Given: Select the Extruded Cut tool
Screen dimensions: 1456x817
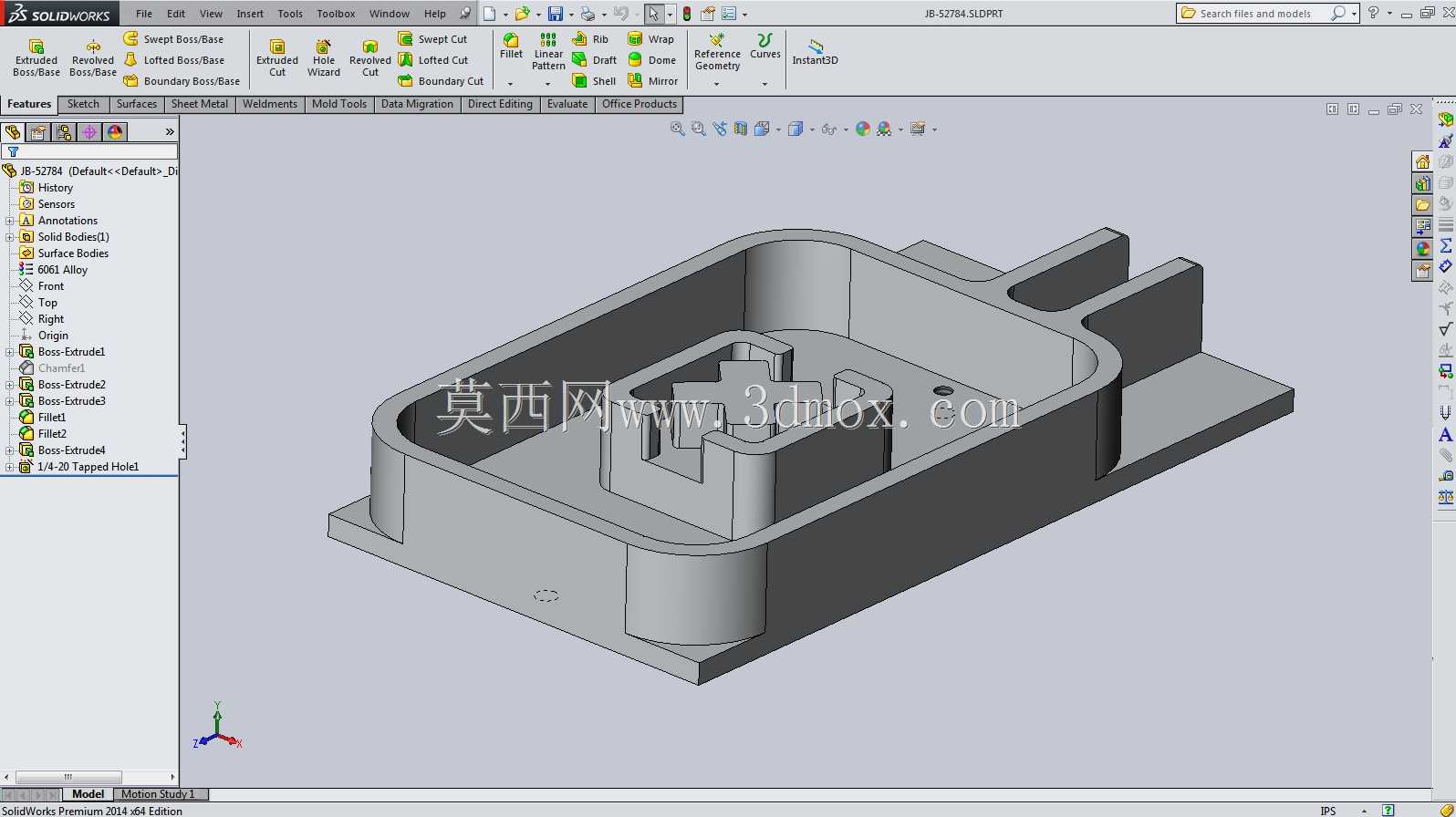Looking at the screenshot, I should (277, 58).
